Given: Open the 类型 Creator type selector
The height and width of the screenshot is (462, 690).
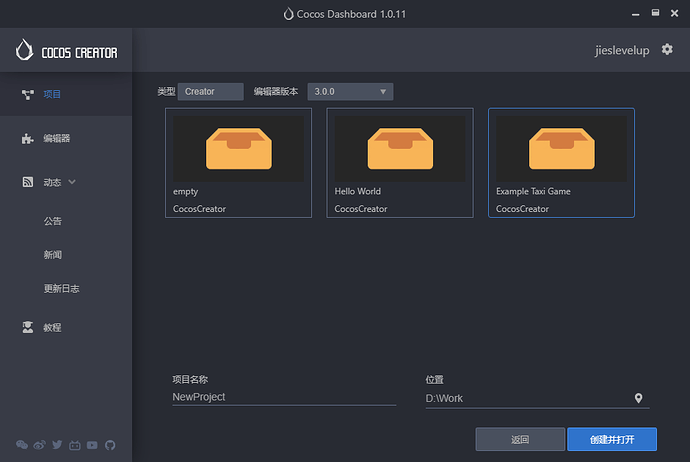Looking at the screenshot, I should click(211, 92).
